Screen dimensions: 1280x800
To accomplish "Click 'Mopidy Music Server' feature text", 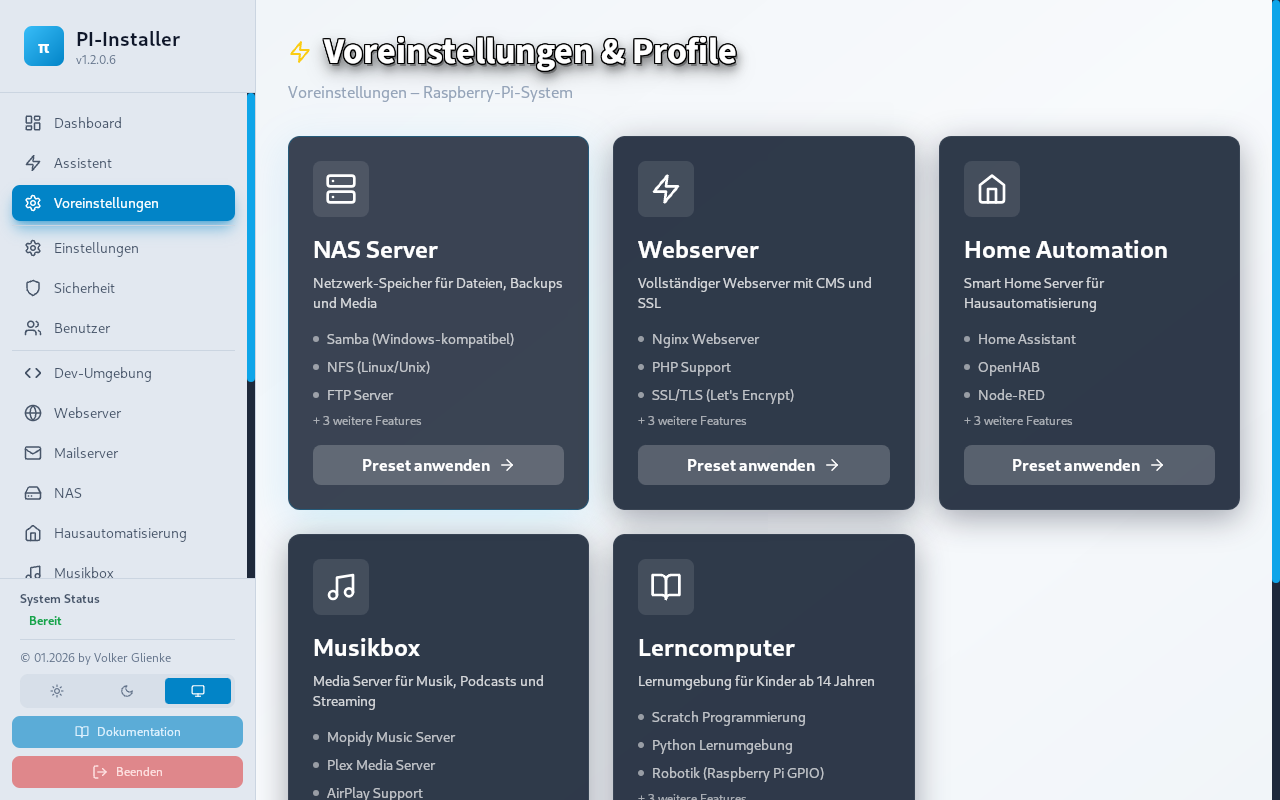I will tap(391, 737).
